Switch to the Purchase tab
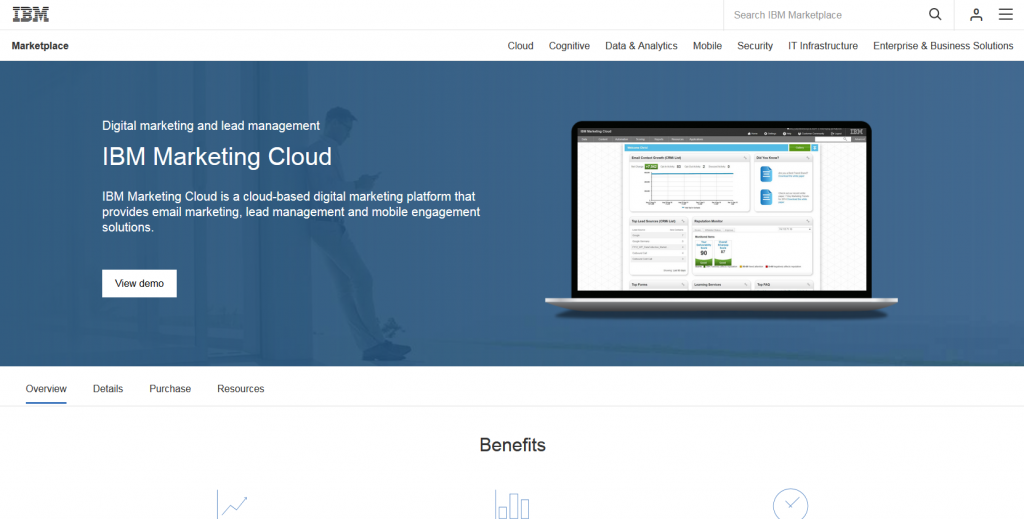Image resolution: width=1024 pixels, height=519 pixels. click(170, 388)
